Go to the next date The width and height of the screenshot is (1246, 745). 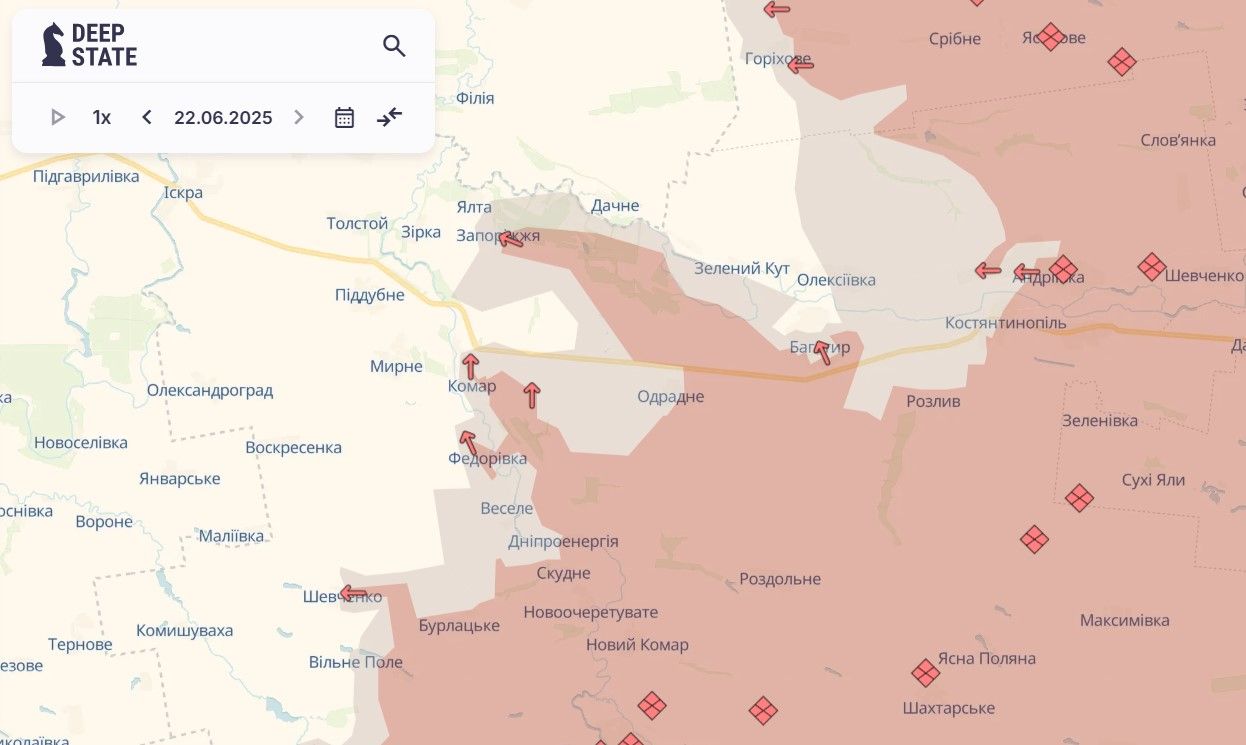298,118
